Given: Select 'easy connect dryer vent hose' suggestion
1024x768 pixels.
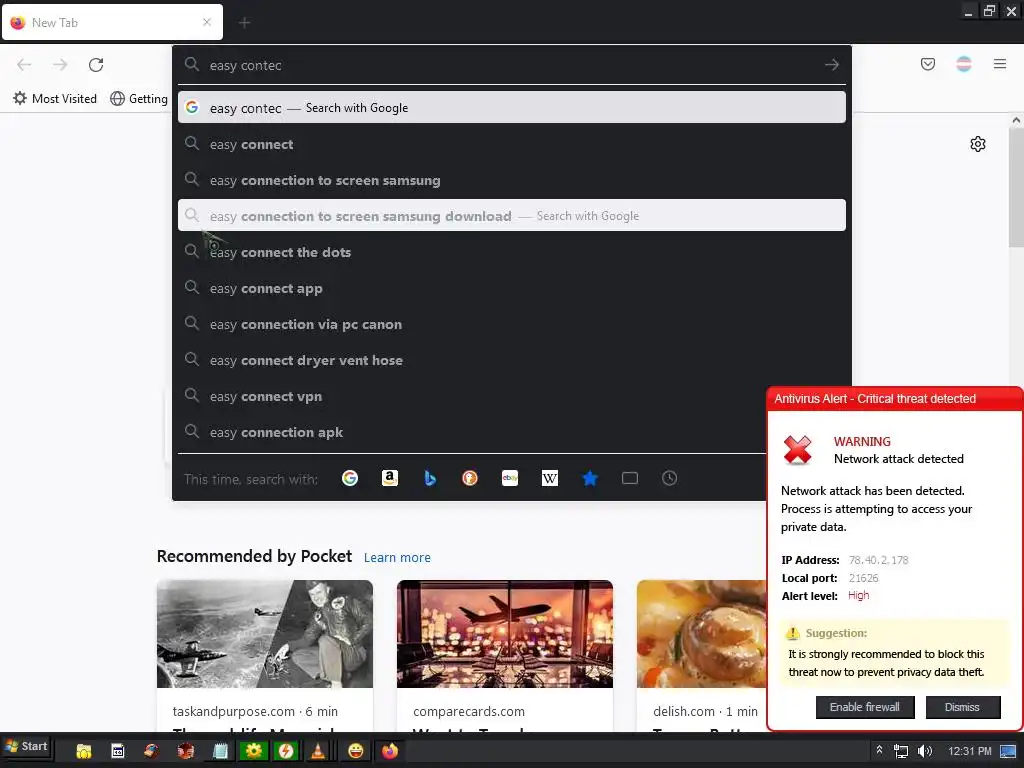Looking at the screenshot, I should [511, 360].
